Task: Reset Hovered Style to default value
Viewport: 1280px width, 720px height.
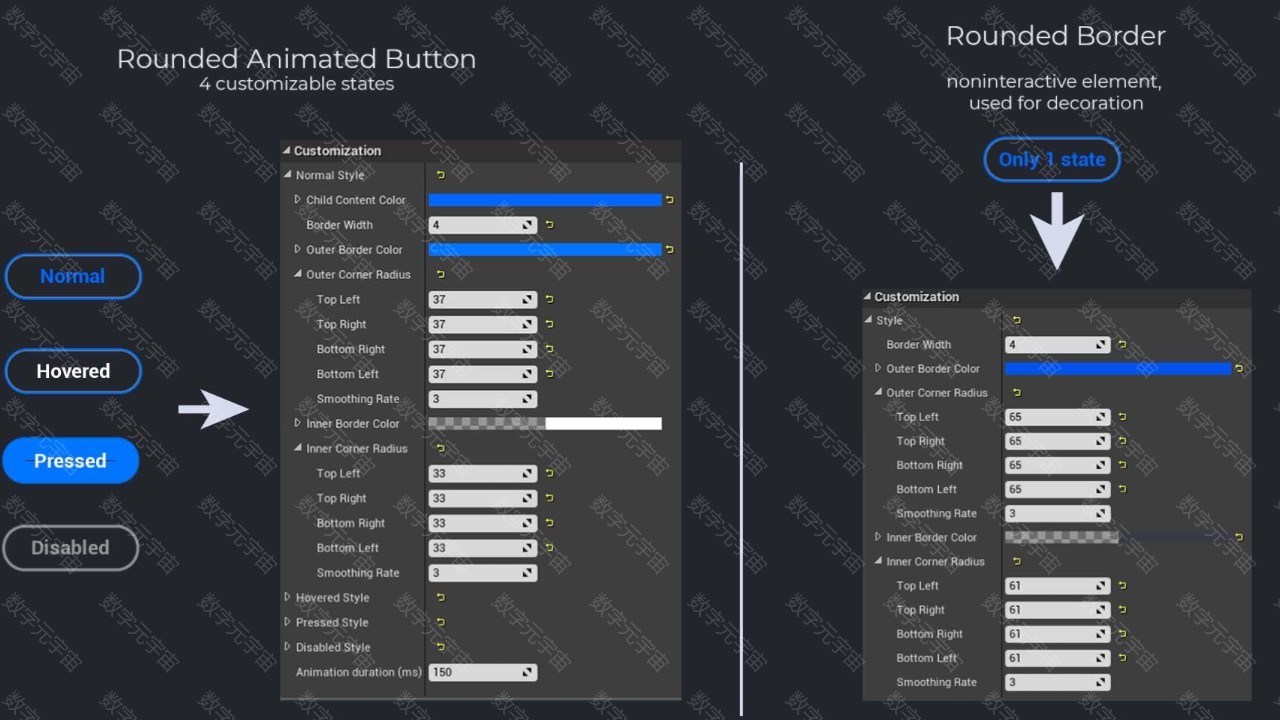Action: (x=440, y=598)
